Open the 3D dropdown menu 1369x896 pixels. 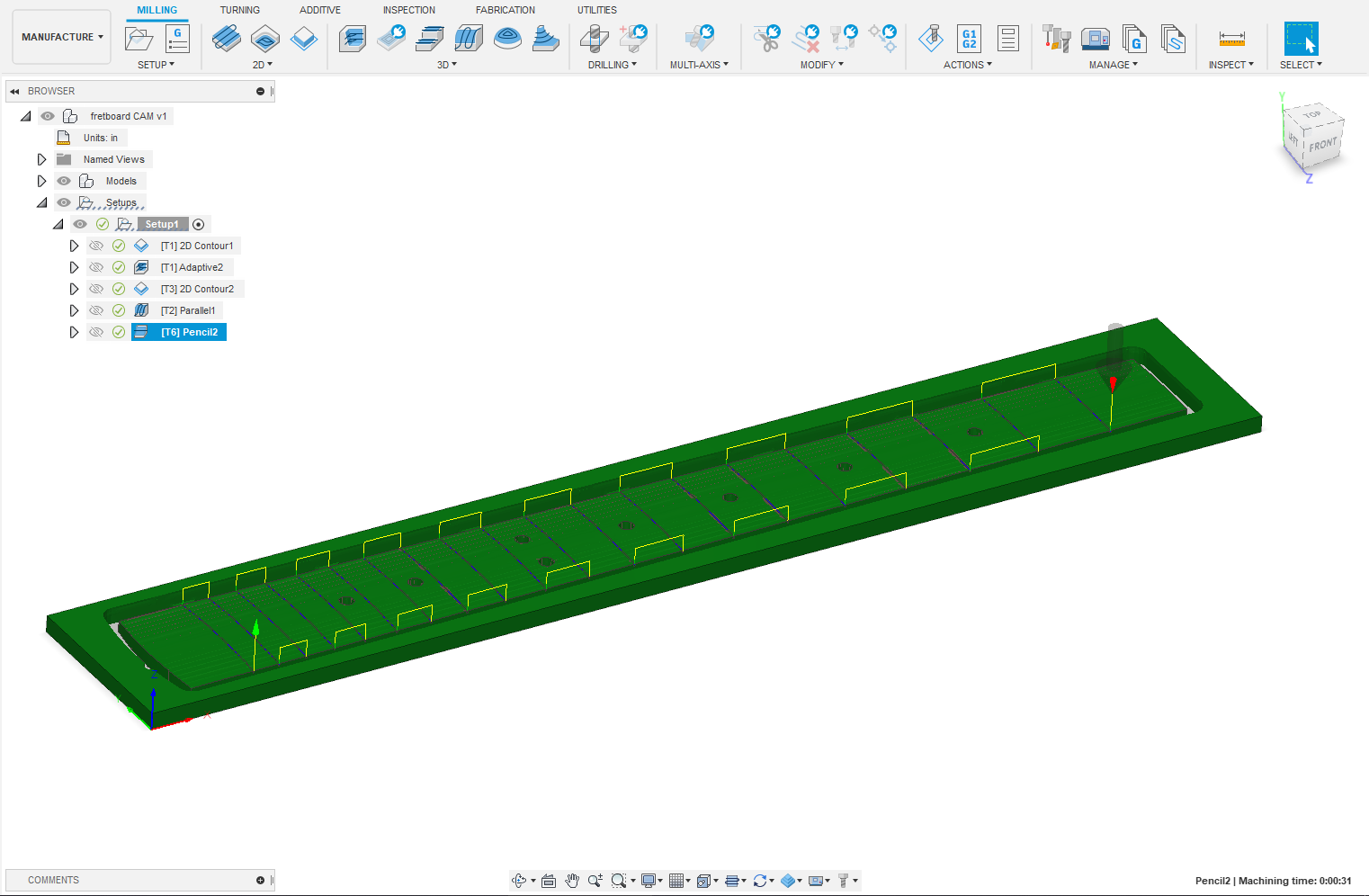coord(447,65)
